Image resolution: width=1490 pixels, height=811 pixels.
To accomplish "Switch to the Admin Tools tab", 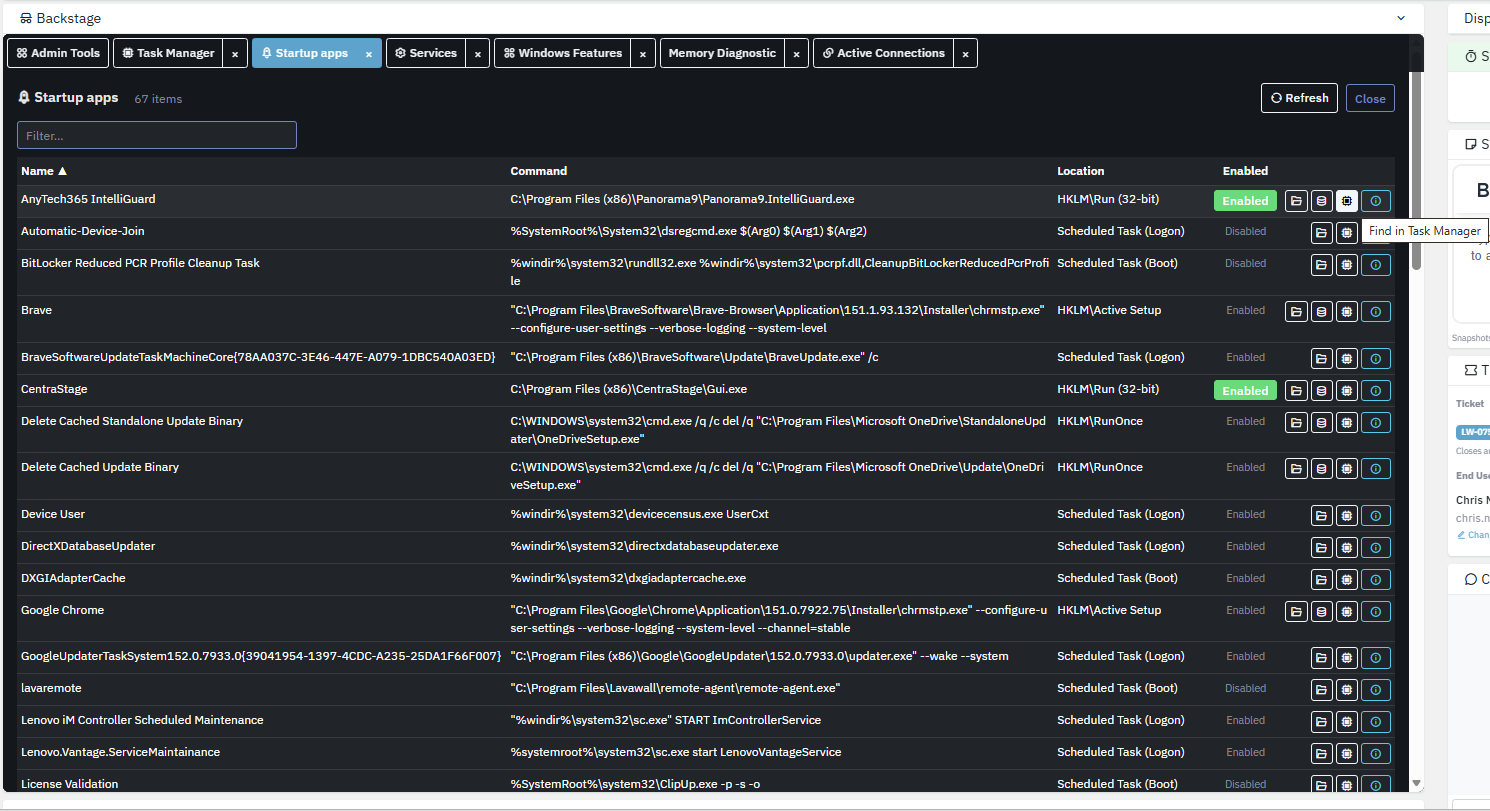I will (58, 53).
